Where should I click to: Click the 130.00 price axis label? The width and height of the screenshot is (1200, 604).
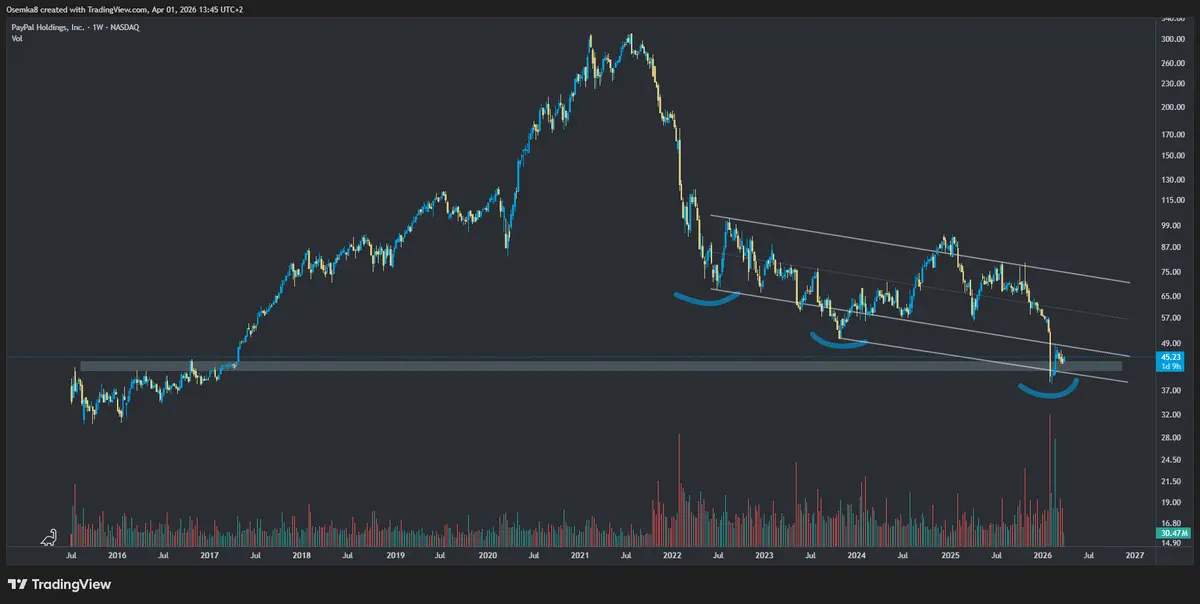point(1172,180)
